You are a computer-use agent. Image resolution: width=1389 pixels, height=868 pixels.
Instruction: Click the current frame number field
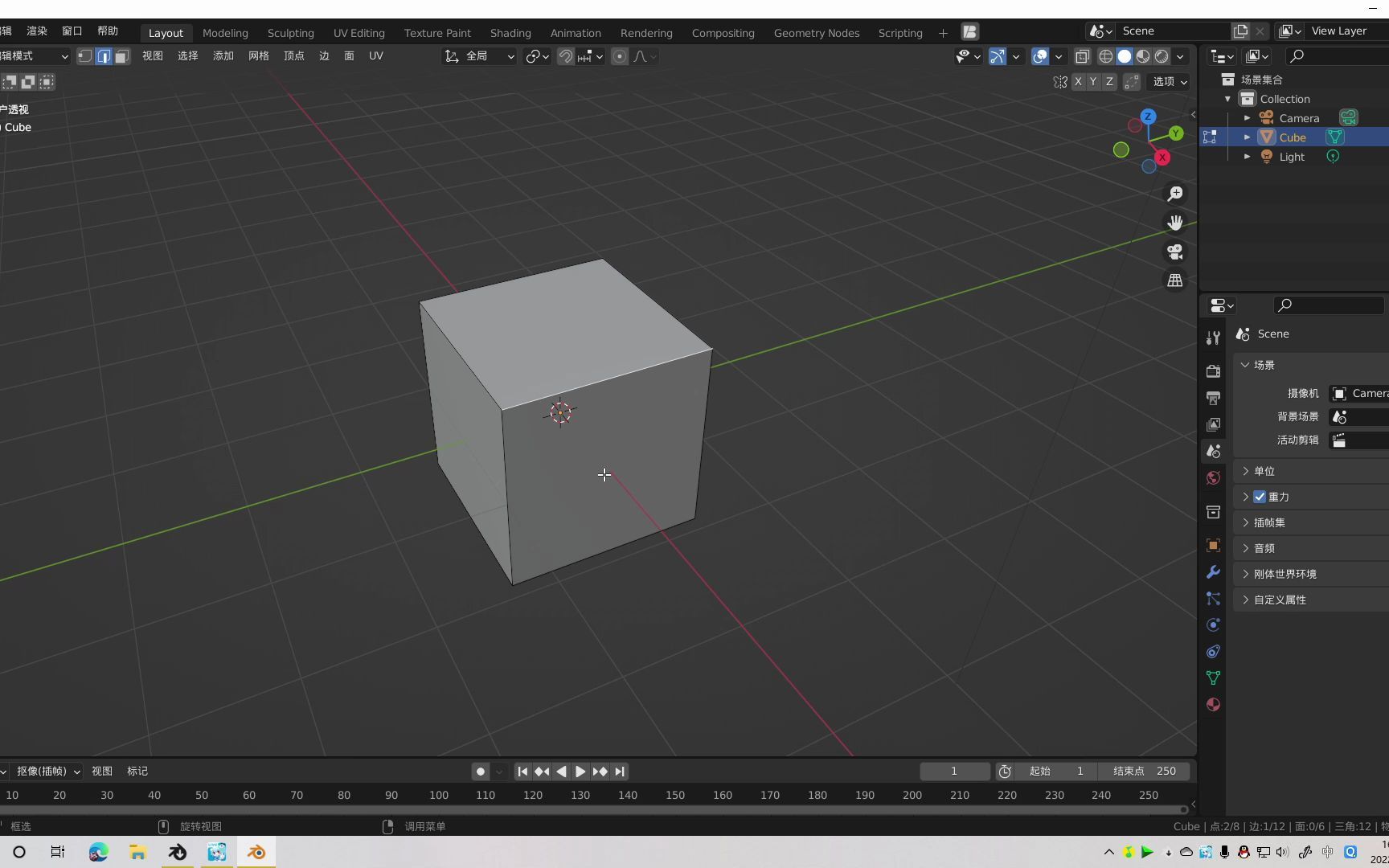click(x=955, y=771)
